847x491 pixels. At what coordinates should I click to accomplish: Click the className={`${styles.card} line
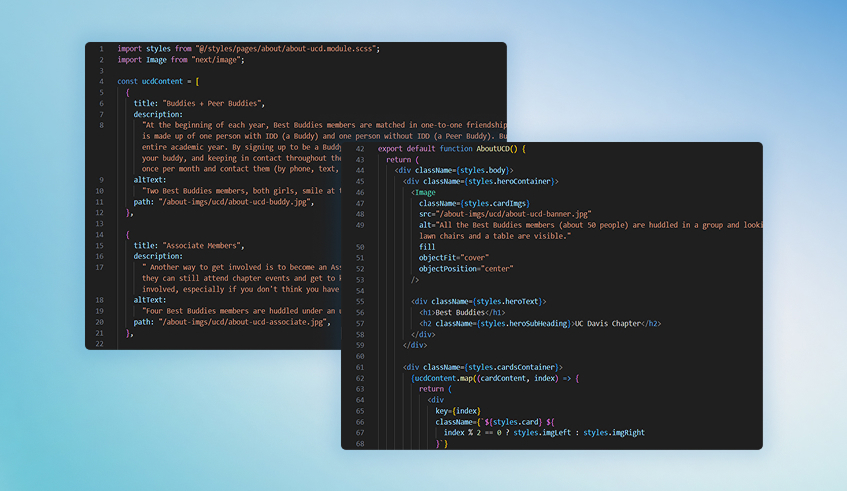point(495,422)
